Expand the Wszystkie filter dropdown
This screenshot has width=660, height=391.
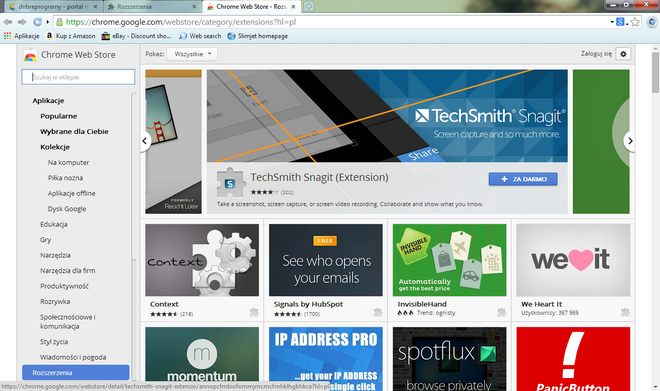point(192,54)
